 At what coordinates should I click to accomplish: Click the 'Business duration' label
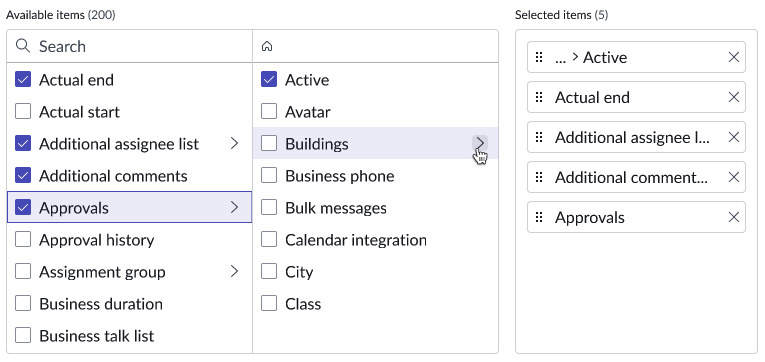(101, 304)
